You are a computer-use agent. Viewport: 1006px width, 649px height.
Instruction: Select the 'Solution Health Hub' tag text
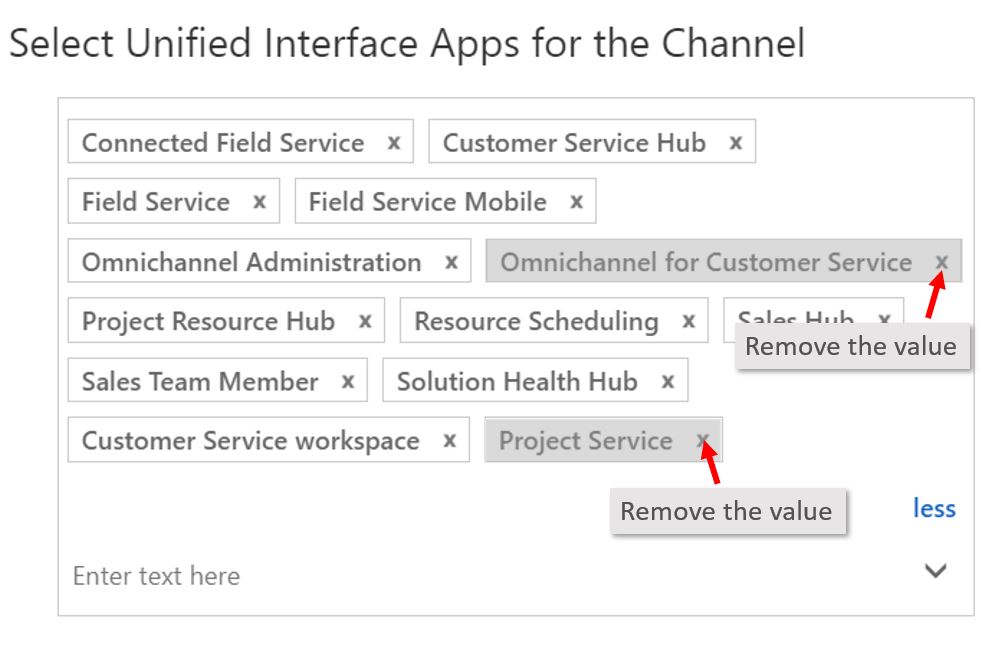click(x=517, y=382)
